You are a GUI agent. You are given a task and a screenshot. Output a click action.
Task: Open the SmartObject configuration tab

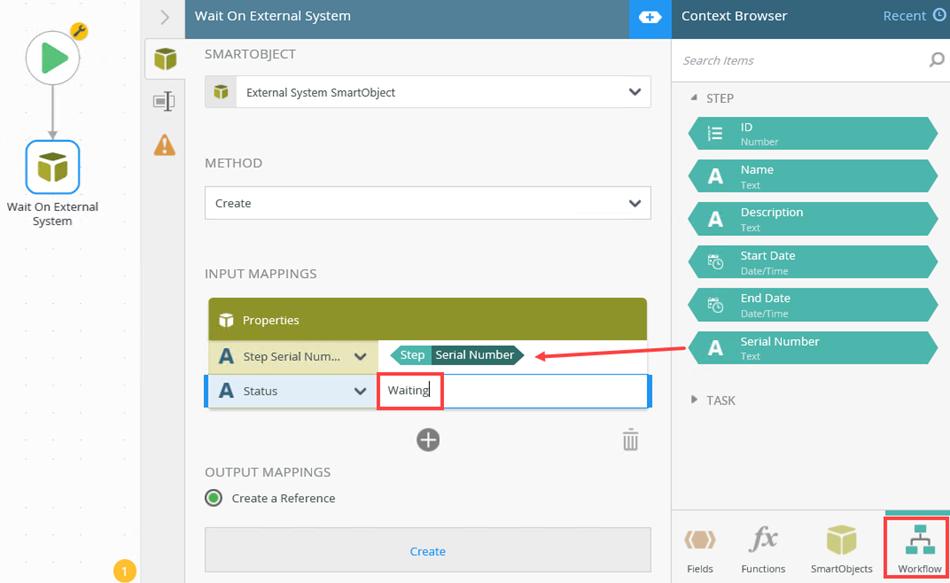(165, 59)
